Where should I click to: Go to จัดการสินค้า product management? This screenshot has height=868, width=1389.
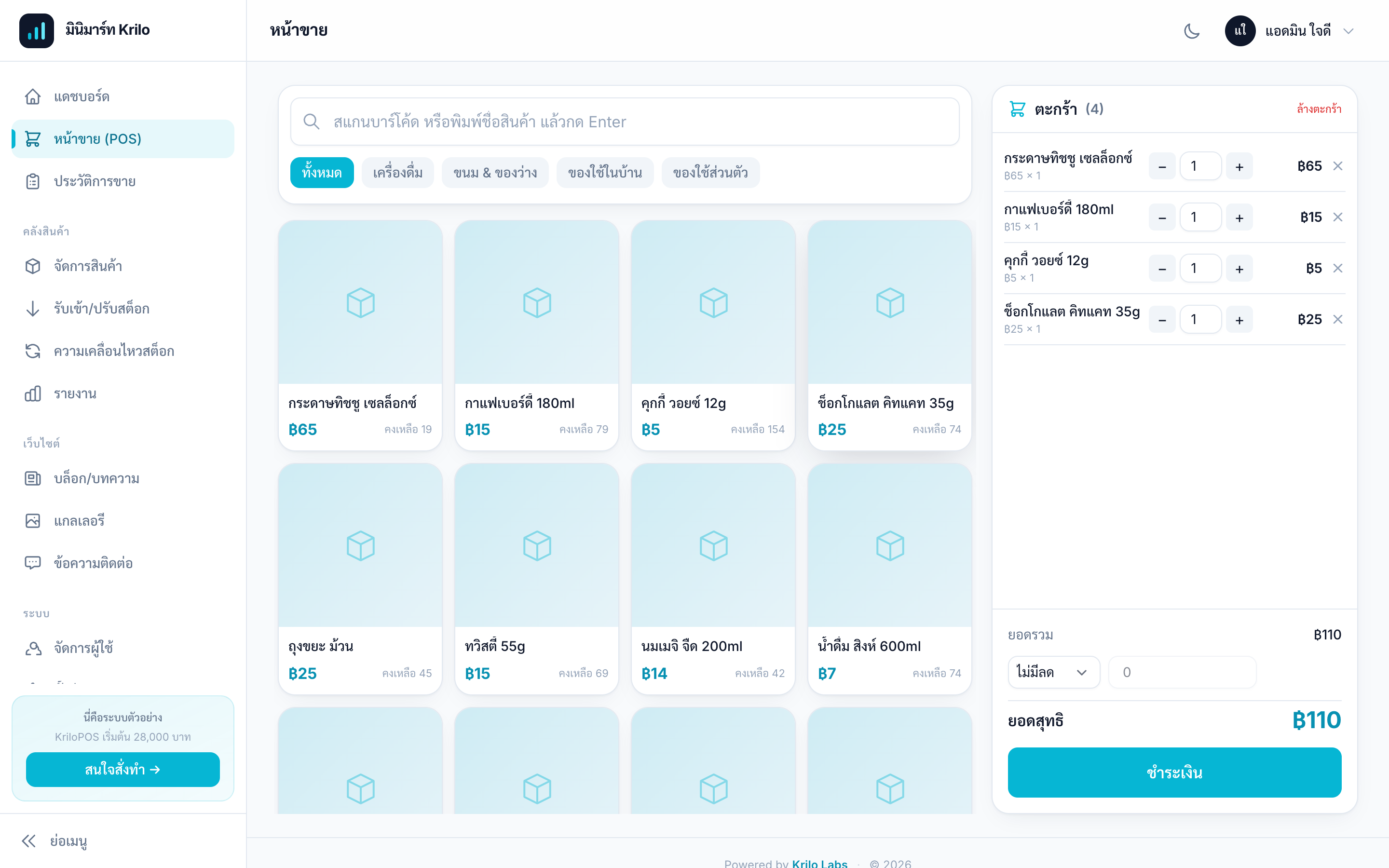(x=123, y=266)
